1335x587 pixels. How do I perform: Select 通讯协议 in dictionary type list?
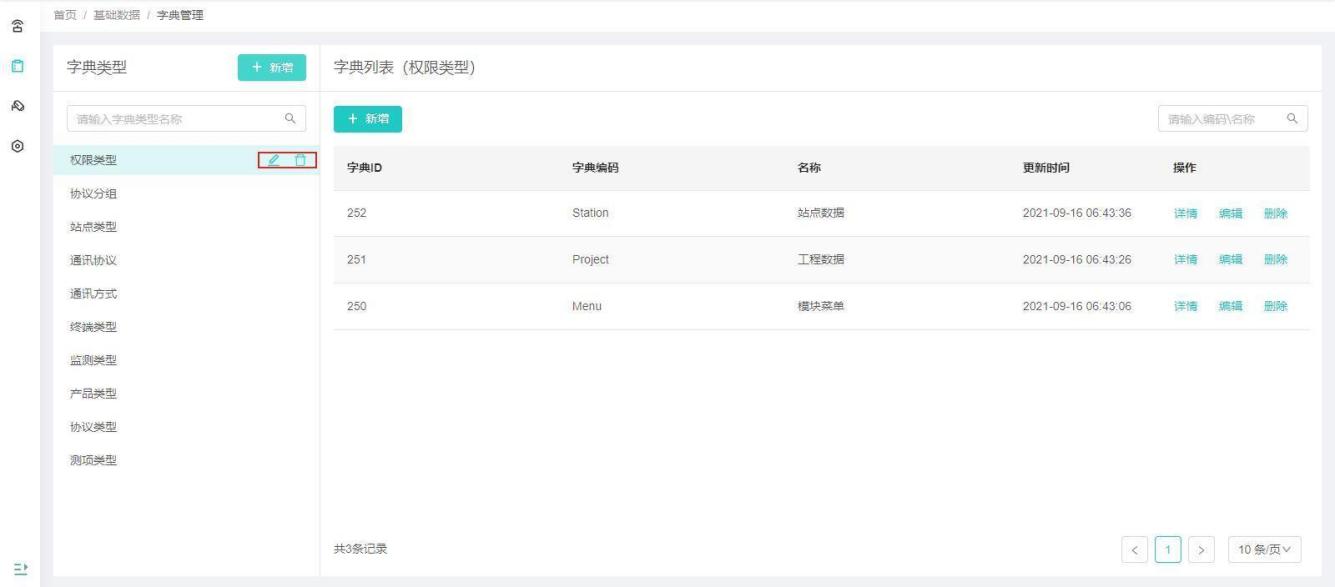(93, 260)
